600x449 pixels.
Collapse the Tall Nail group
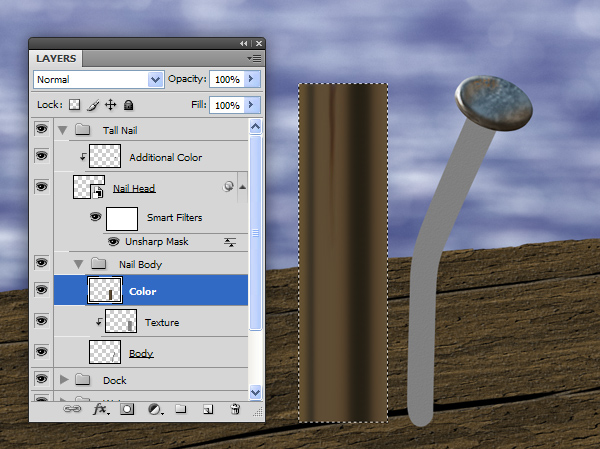coord(62,130)
